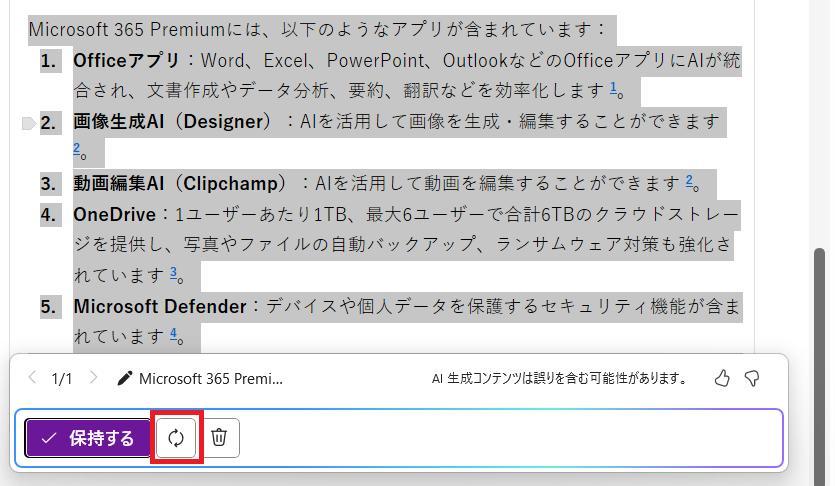Click the 'OneDrive' bold heading text
This screenshot has width=835, height=486.
click(114, 215)
